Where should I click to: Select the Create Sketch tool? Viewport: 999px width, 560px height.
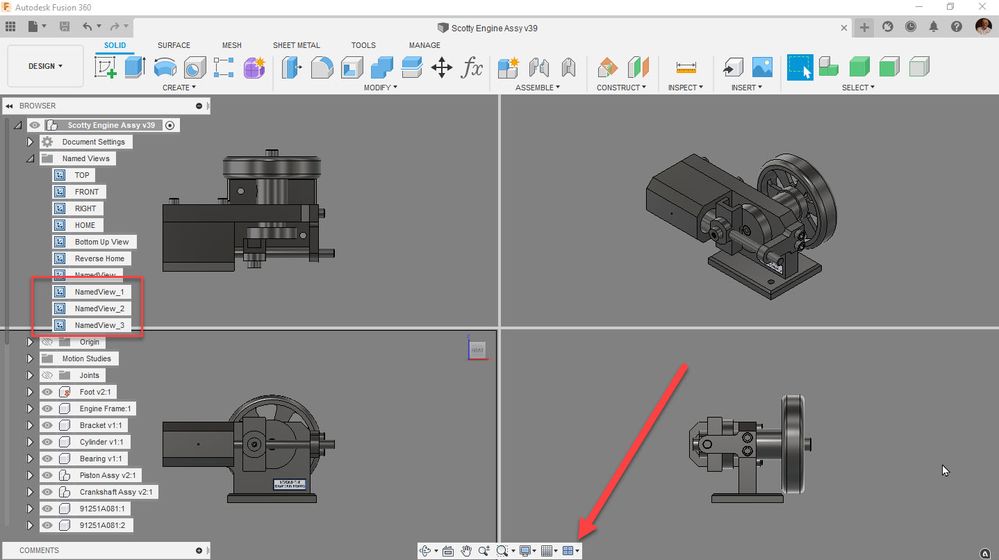tap(105, 67)
